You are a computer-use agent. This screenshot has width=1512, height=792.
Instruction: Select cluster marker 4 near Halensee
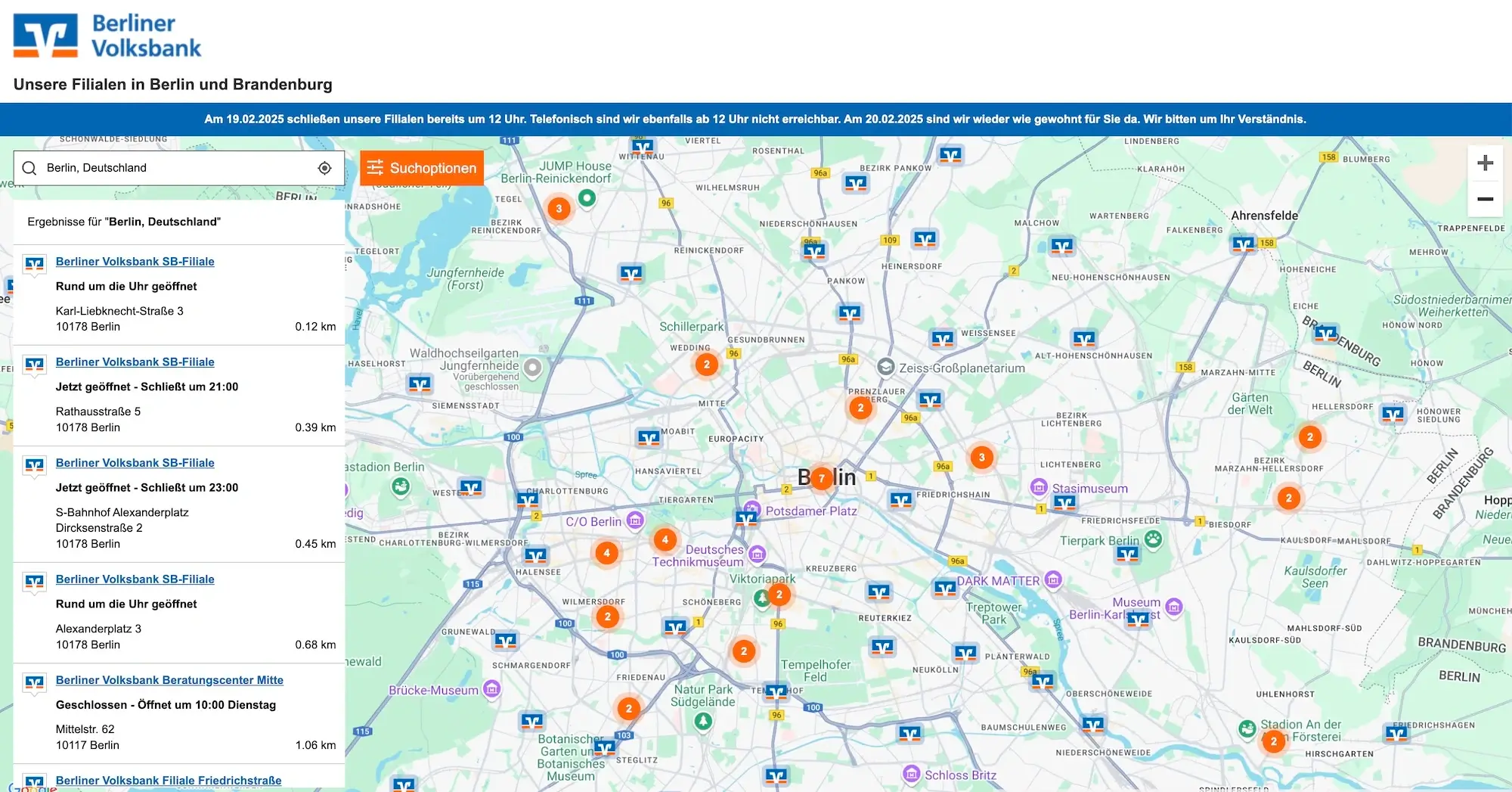(606, 553)
